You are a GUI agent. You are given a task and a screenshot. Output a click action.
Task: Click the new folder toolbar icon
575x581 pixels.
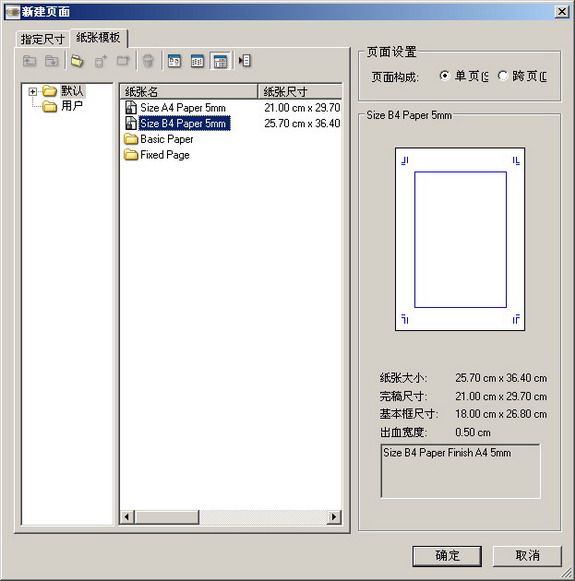123,61
